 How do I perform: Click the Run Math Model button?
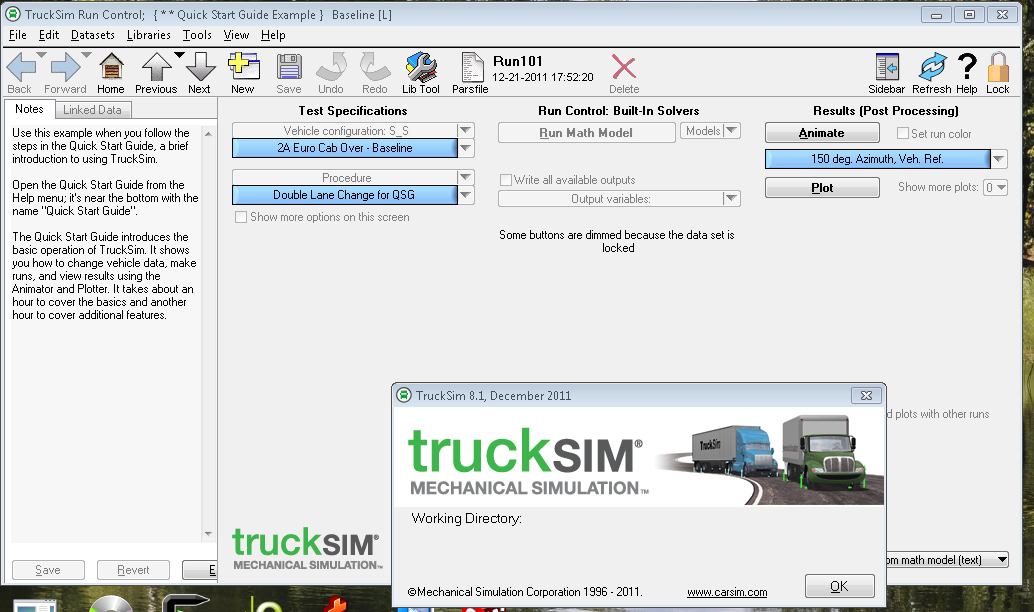point(586,133)
